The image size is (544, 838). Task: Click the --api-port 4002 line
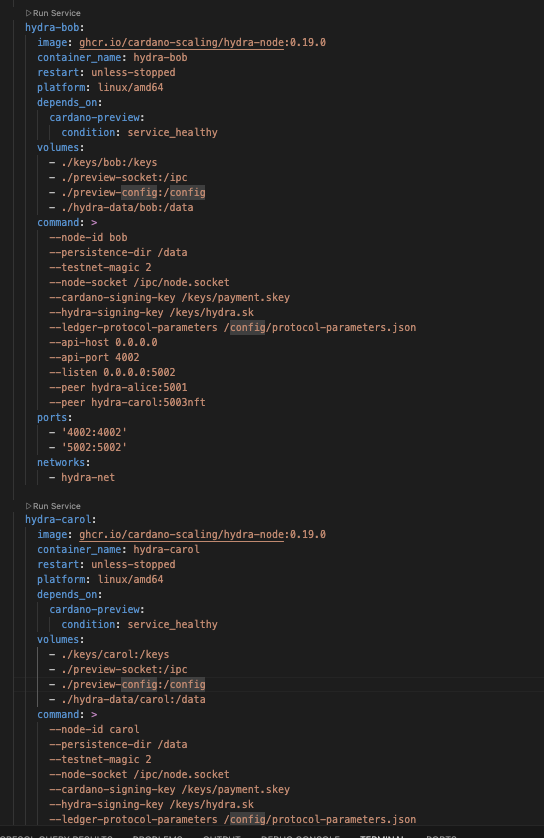tap(95, 358)
